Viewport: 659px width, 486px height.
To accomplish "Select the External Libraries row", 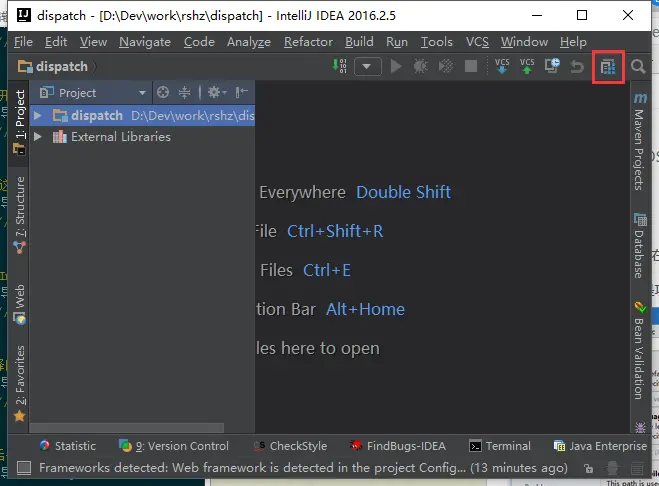I will (x=142, y=137).
